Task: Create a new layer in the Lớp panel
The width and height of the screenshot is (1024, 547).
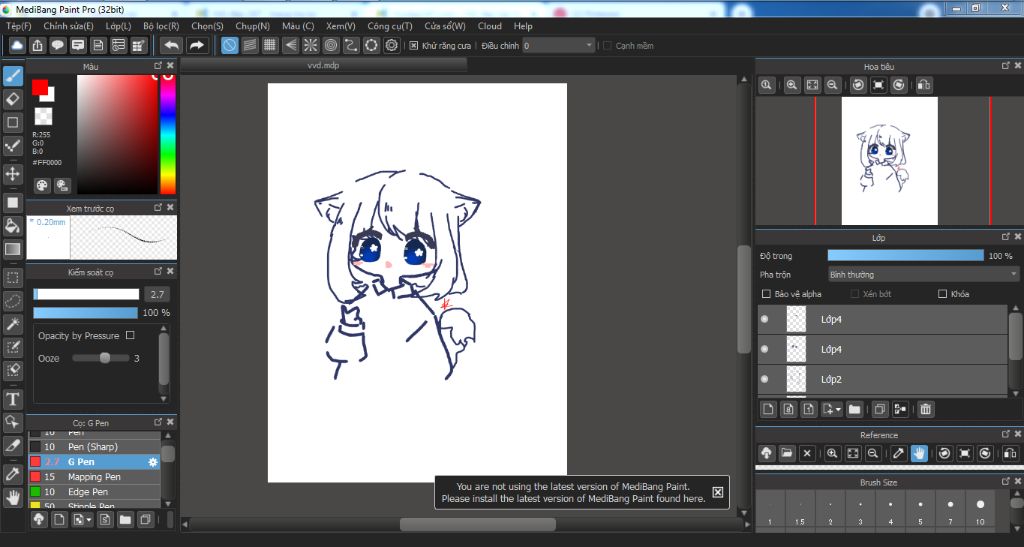Action: pyautogui.click(x=768, y=409)
